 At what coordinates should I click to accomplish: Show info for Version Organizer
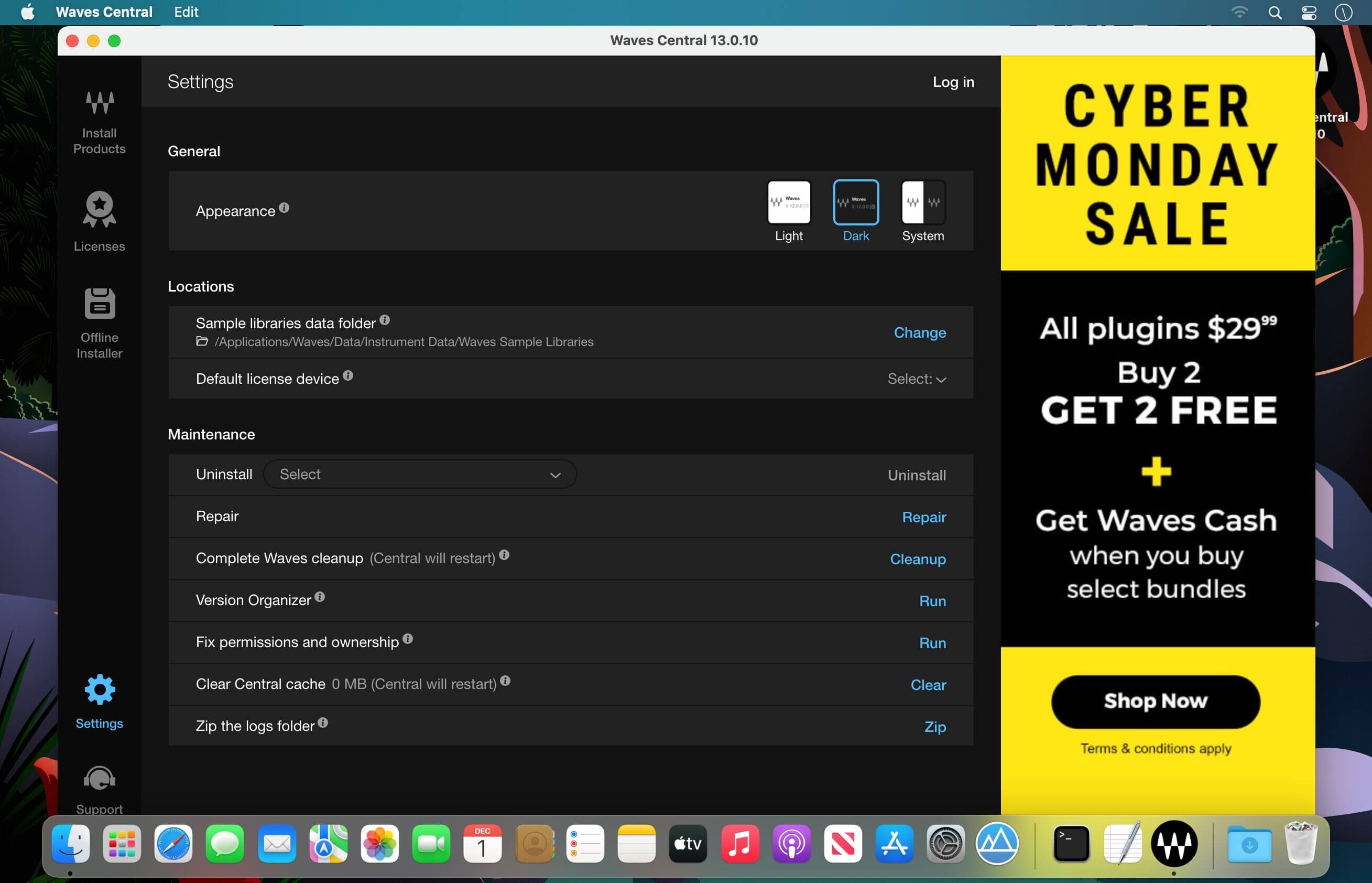pos(320,597)
